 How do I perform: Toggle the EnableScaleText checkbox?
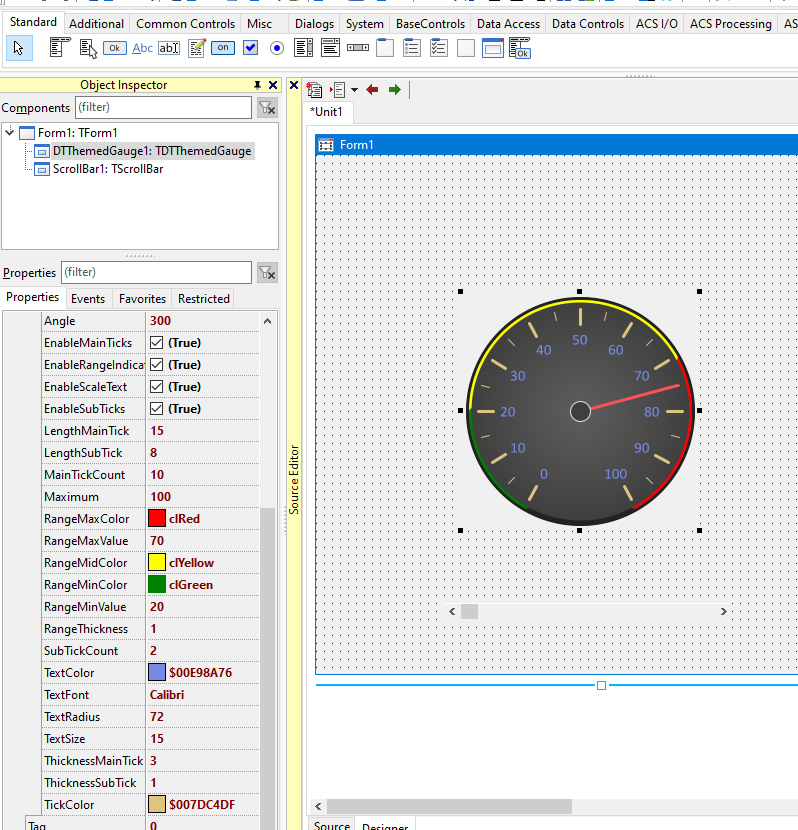tap(156, 387)
